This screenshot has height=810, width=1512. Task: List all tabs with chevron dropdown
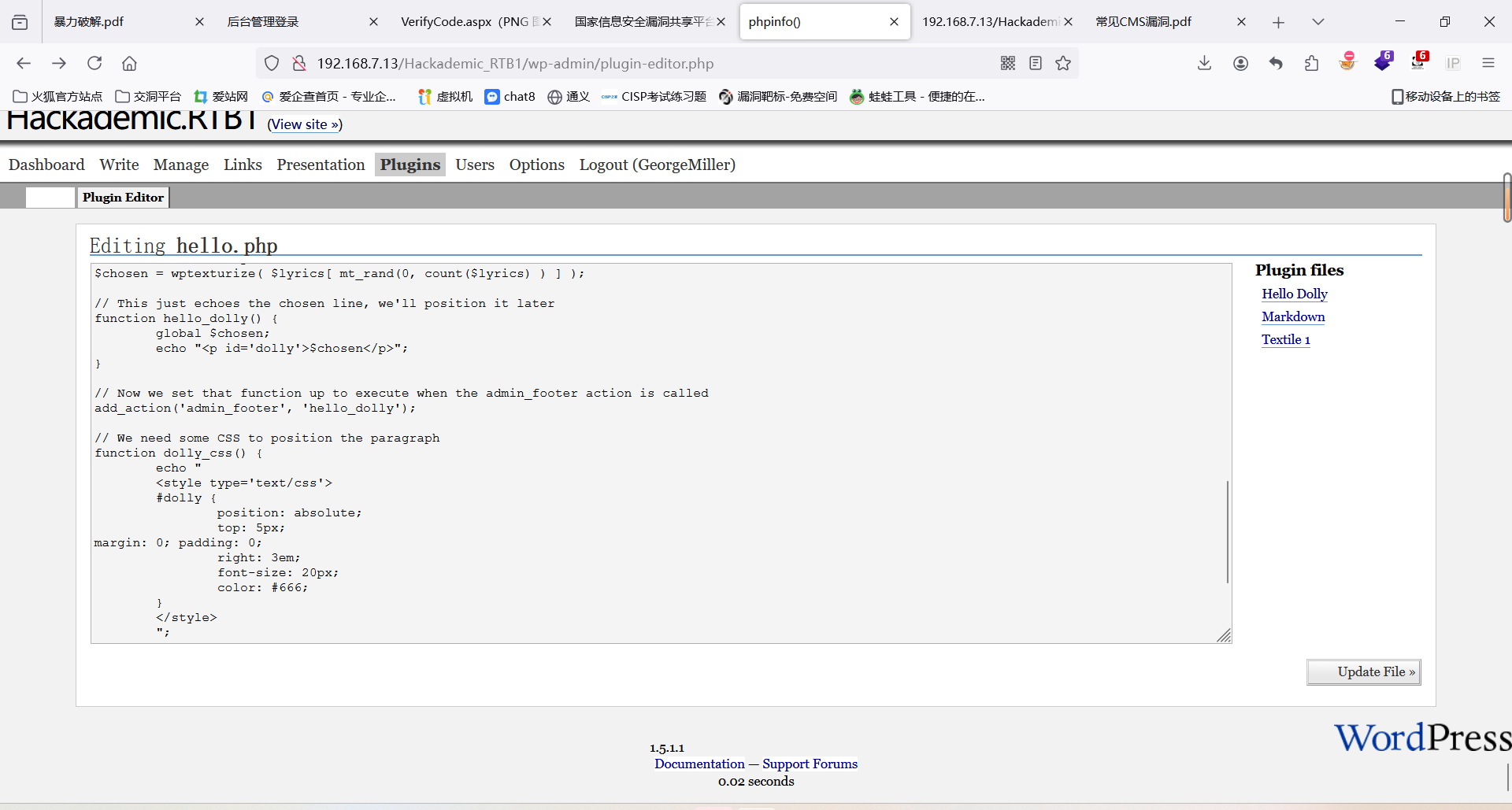(1318, 22)
